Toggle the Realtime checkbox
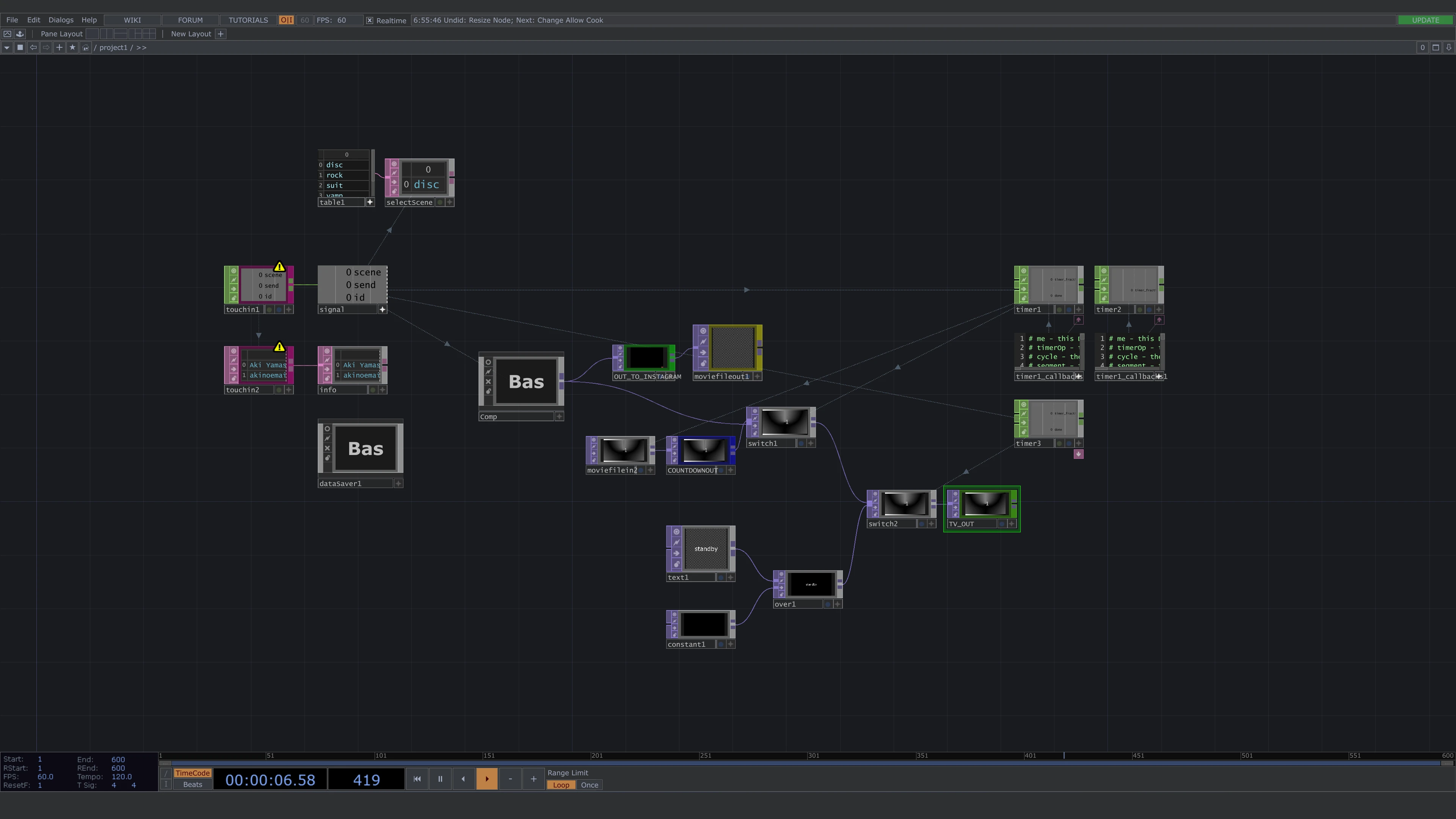The width and height of the screenshot is (1456, 819). tap(370, 20)
